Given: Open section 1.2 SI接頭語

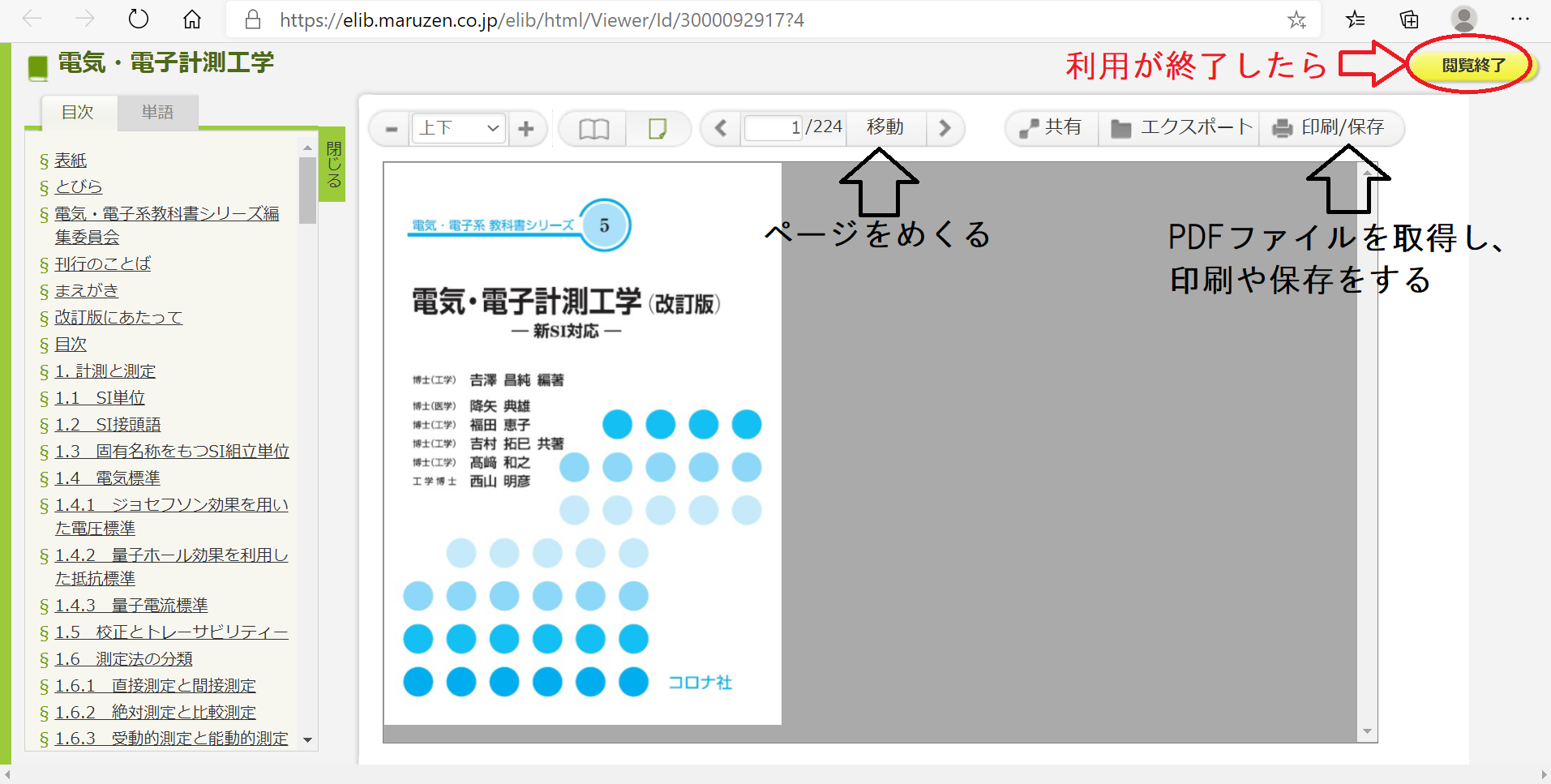Looking at the screenshot, I should tap(108, 424).
